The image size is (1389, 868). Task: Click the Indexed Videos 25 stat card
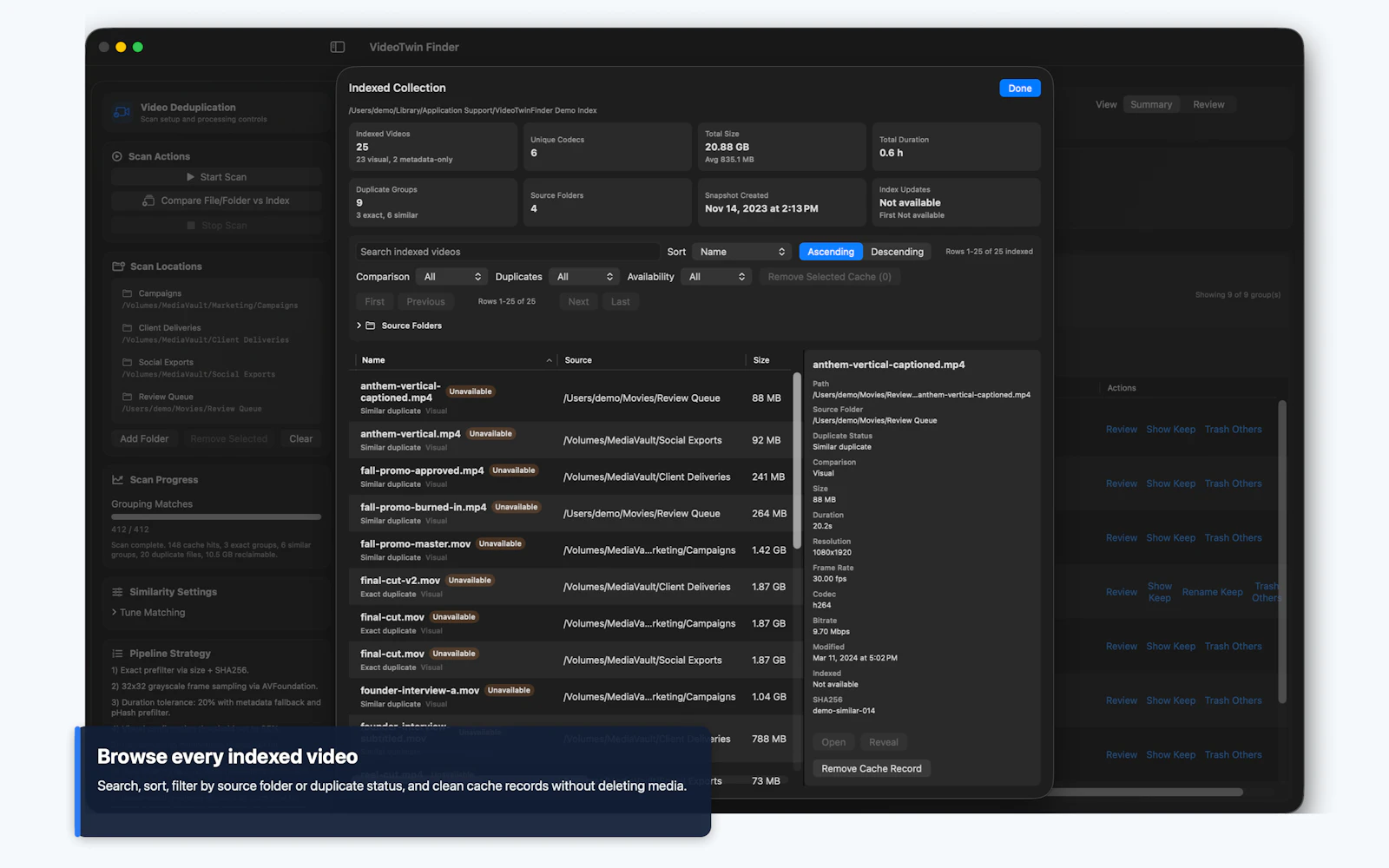pyautogui.click(x=433, y=147)
